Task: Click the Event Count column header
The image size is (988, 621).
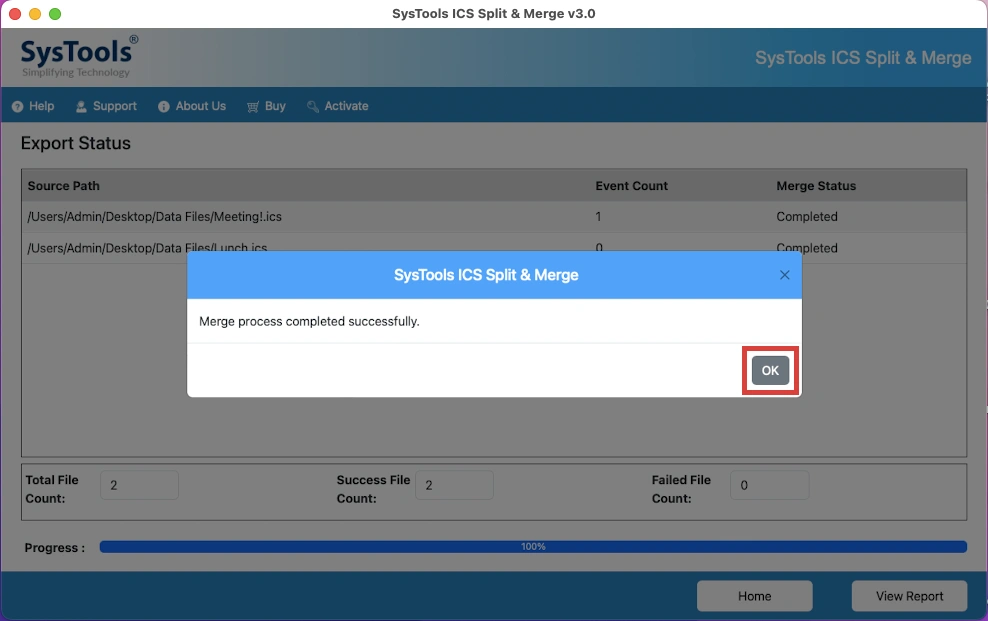Action: (x=631, y=186)
